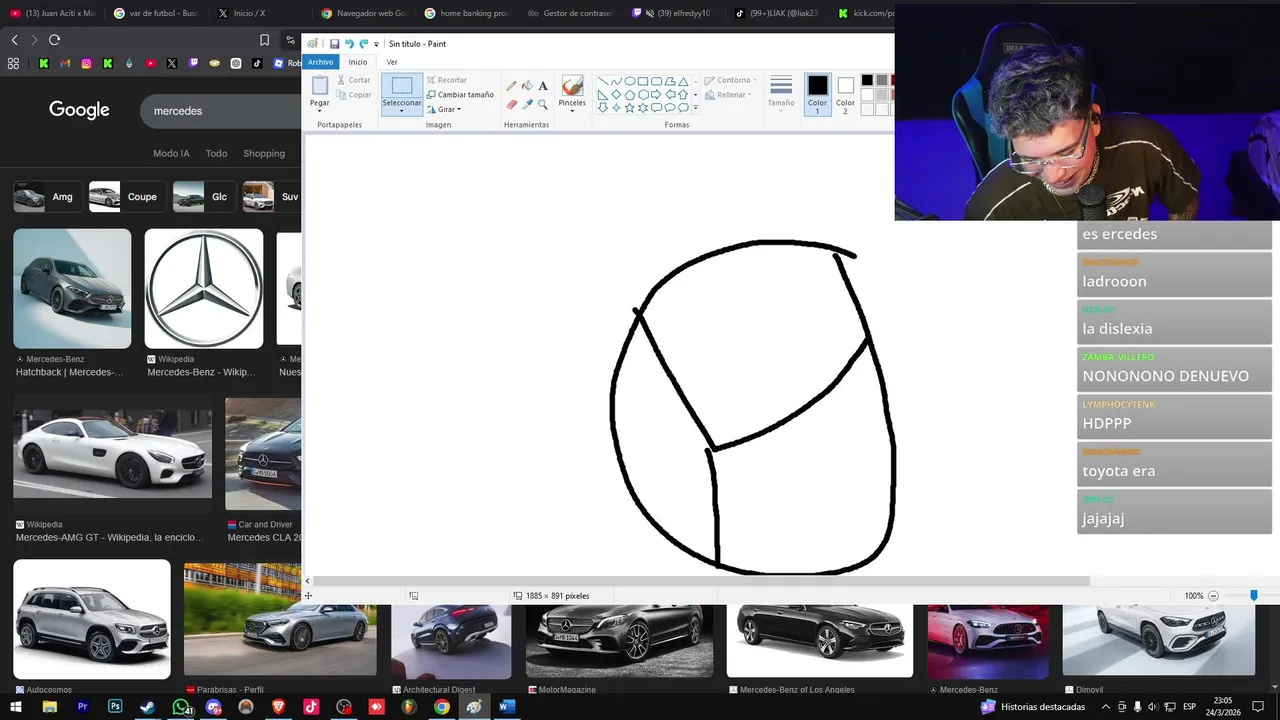Screen dimensions: 1280x720
Task: Open the Instagram bookmark icon
Action: [x=87, y=63]
